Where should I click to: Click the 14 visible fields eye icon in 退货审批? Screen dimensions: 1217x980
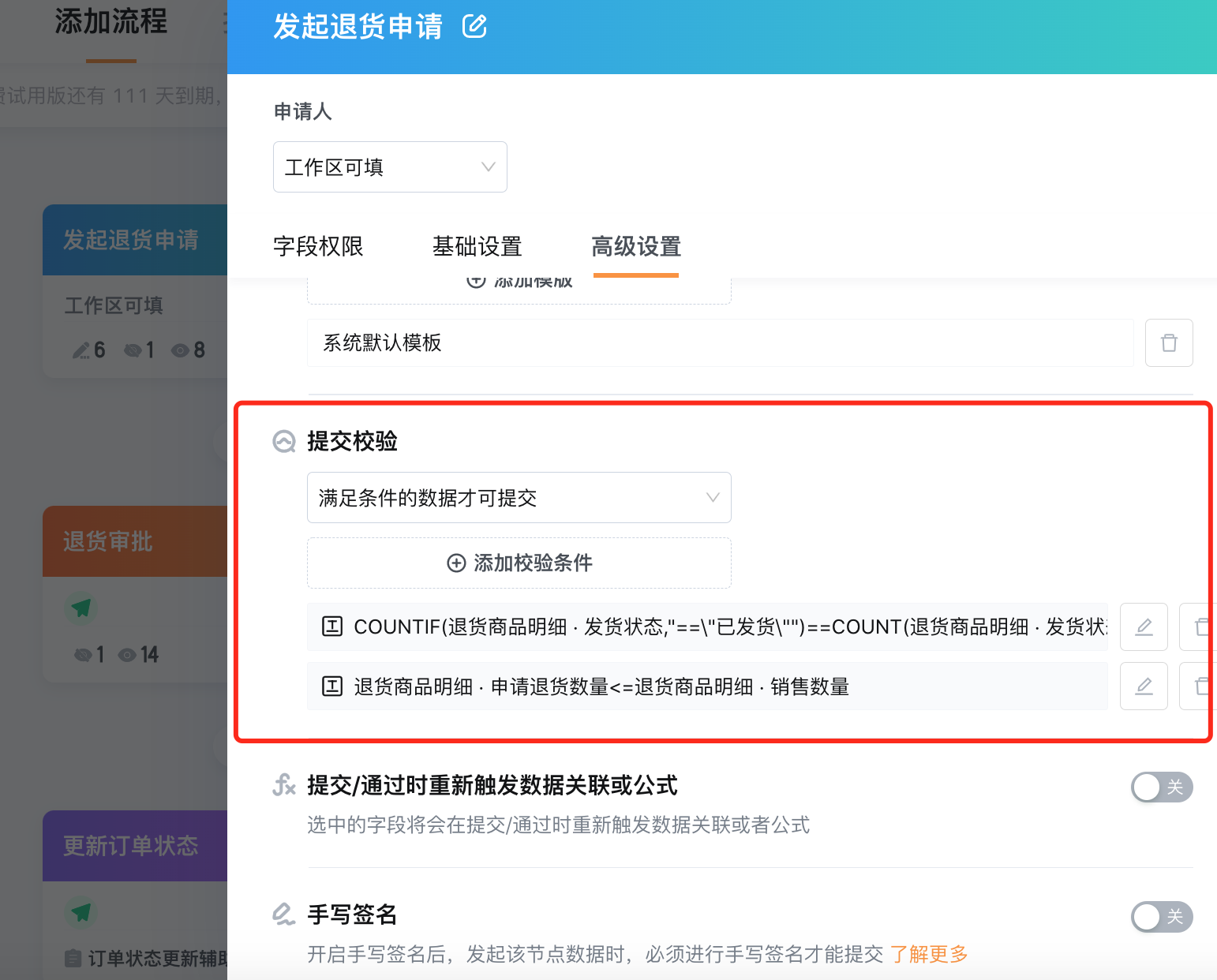click(127, 655)
